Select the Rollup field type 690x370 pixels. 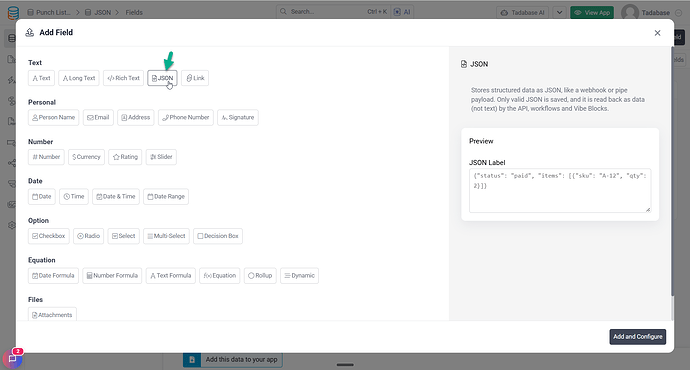[x=260, y=275]
